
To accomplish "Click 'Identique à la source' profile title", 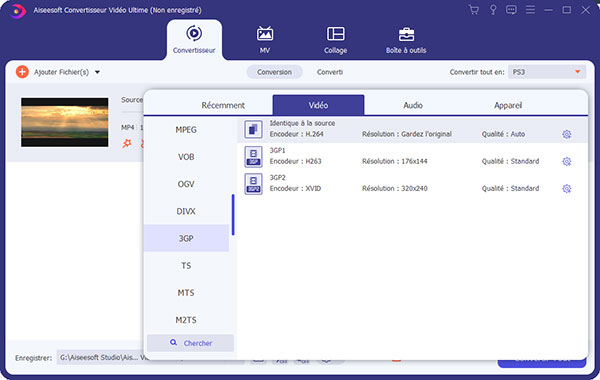I will (302, 123).
